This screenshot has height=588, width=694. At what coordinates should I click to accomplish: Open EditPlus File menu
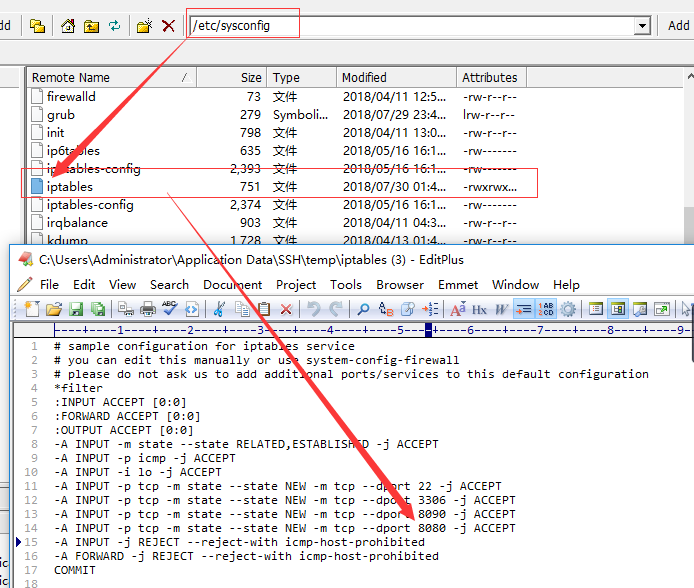coord(49,284)
